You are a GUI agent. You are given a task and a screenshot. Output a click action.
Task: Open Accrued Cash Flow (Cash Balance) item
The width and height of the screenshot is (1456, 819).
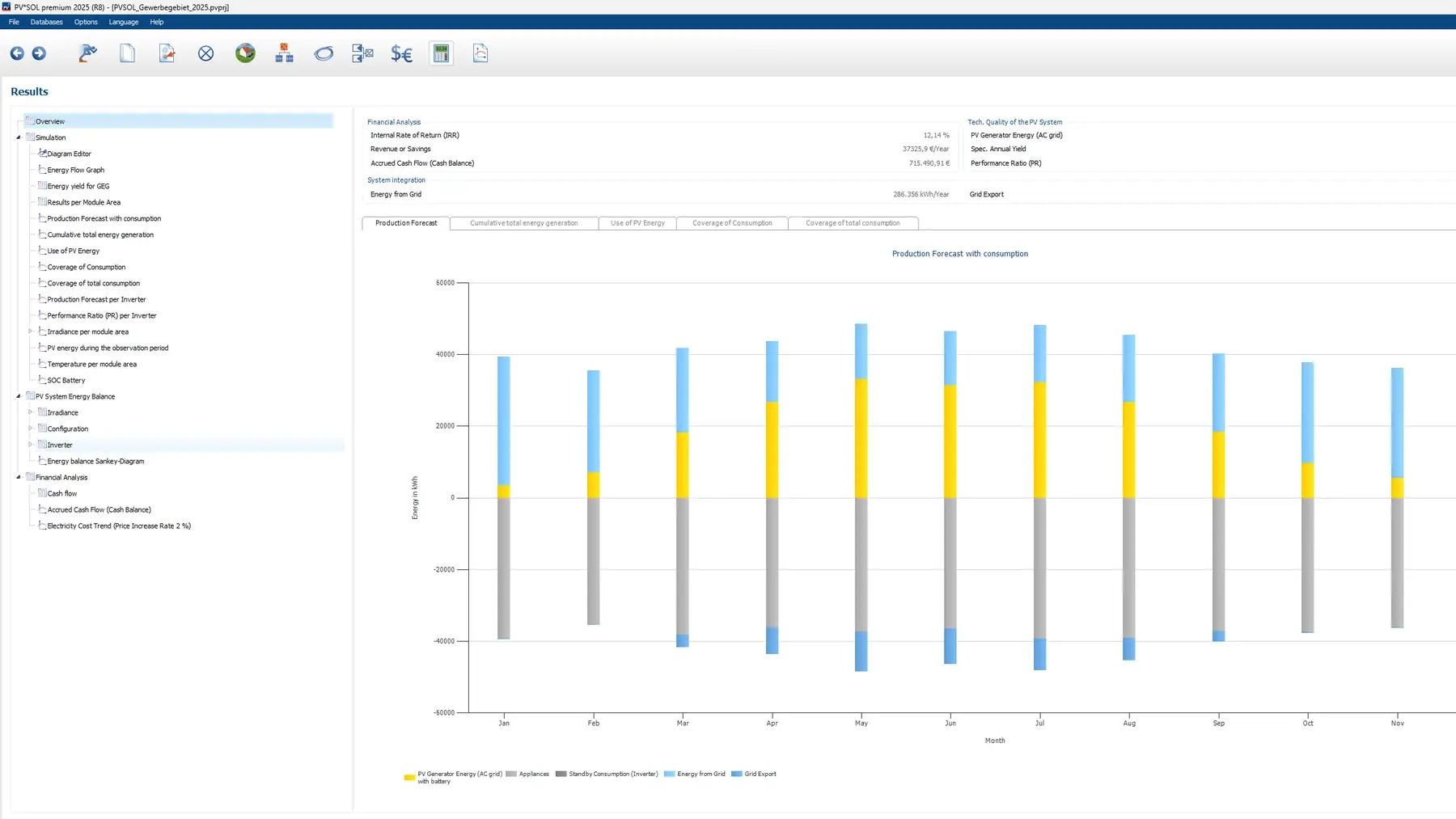pyautogui.click(x=99, y=509)
